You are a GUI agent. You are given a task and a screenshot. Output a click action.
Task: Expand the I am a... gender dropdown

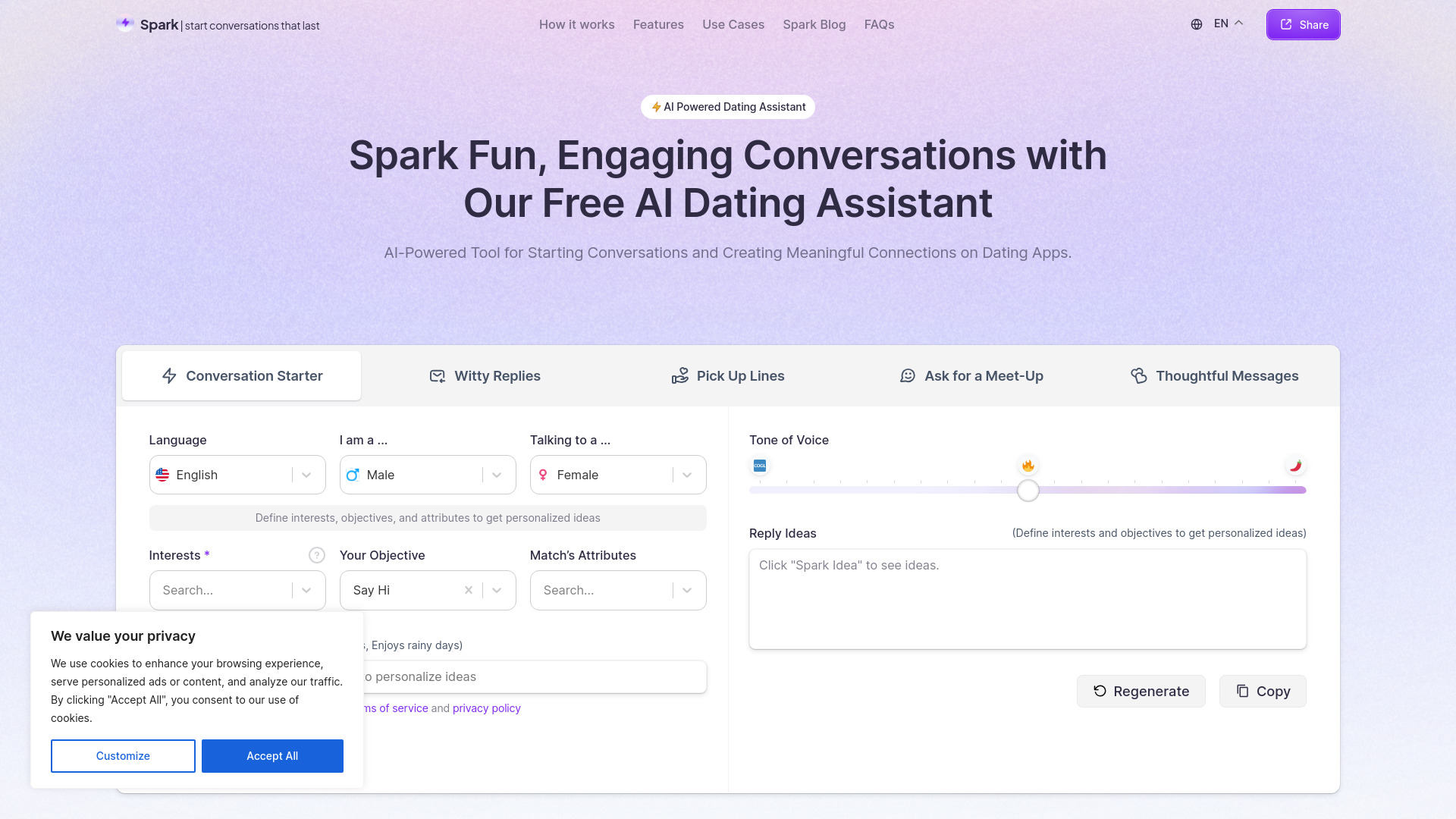click(x=496, y=475)
